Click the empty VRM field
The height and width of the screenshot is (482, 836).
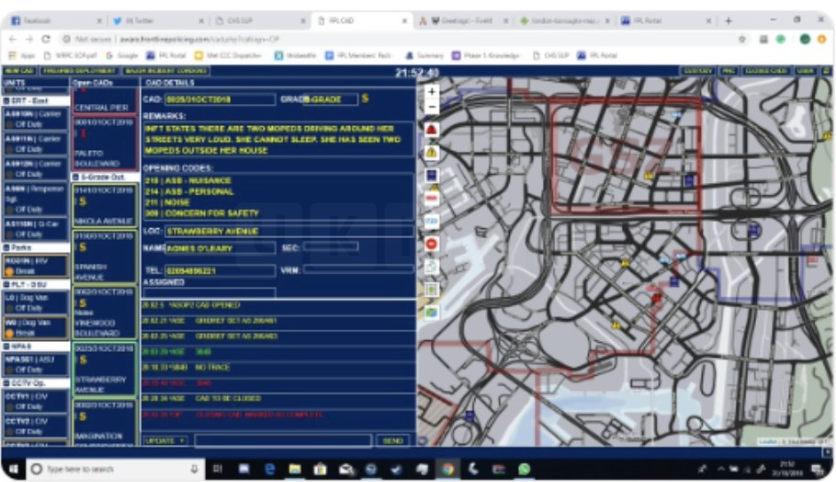click(358, 270)
